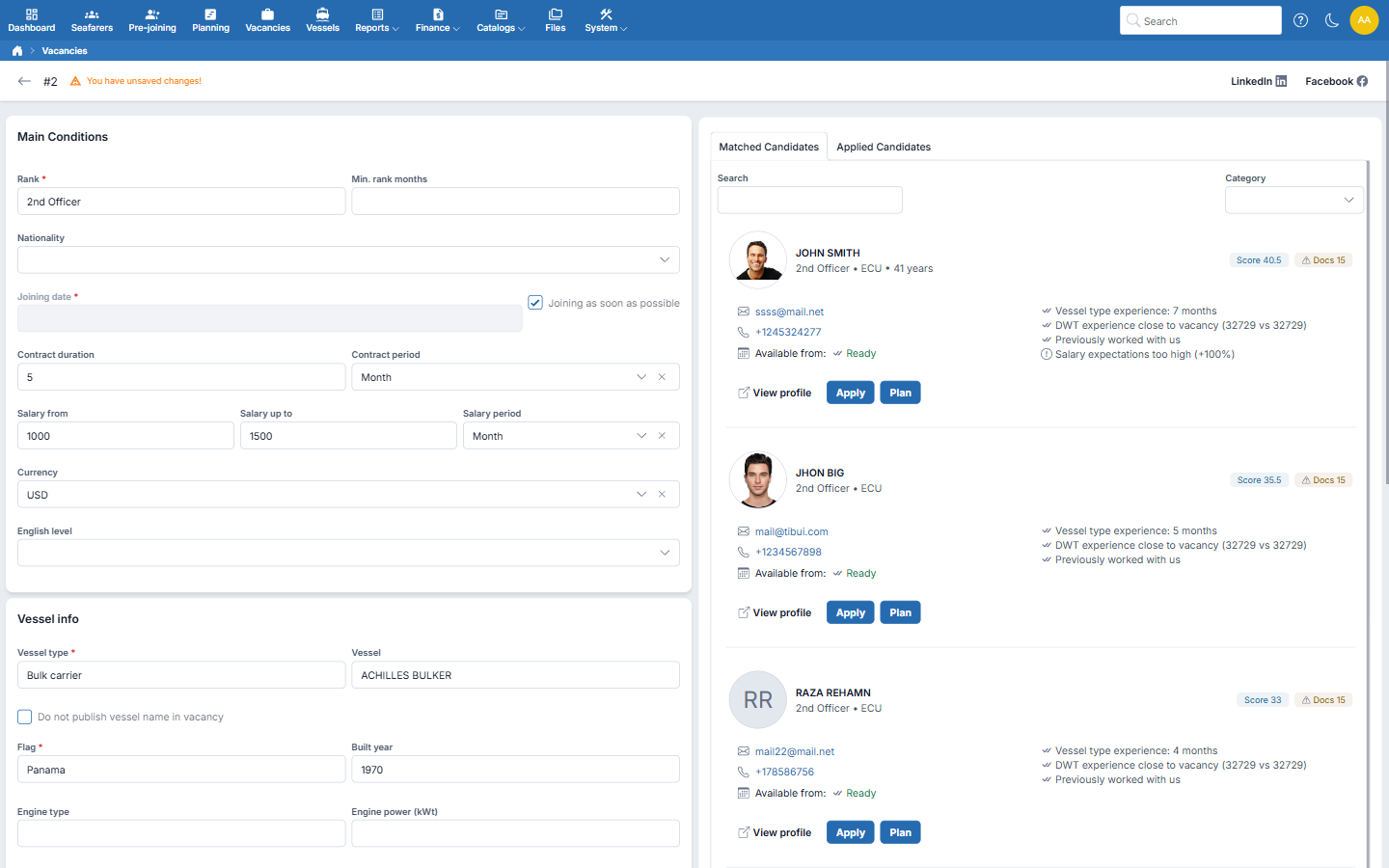Open the AA user avatar menu
The width and height of the screenshot is (1389, 868).
(1364, 20)
